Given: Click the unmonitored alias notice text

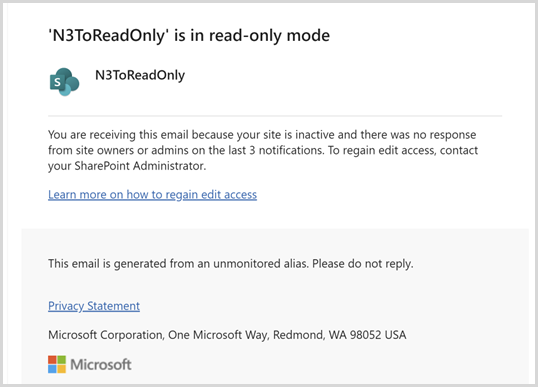Looking at the screenshot, I should coord(231,264).
